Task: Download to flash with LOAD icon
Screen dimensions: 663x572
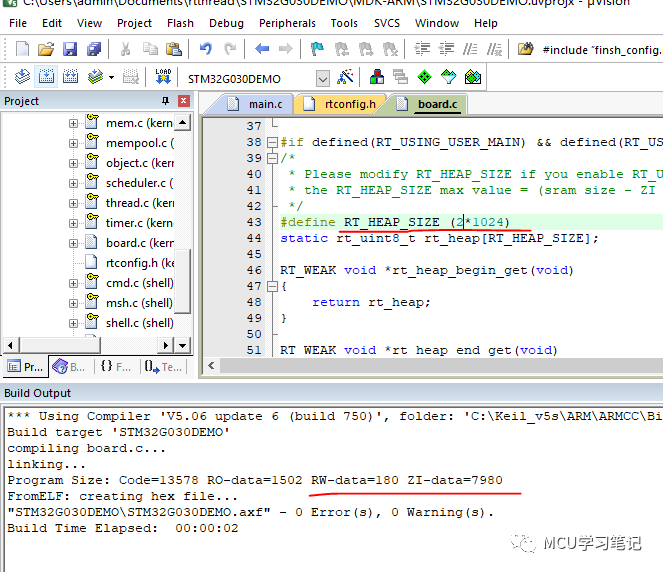Action: click(163, 77)
